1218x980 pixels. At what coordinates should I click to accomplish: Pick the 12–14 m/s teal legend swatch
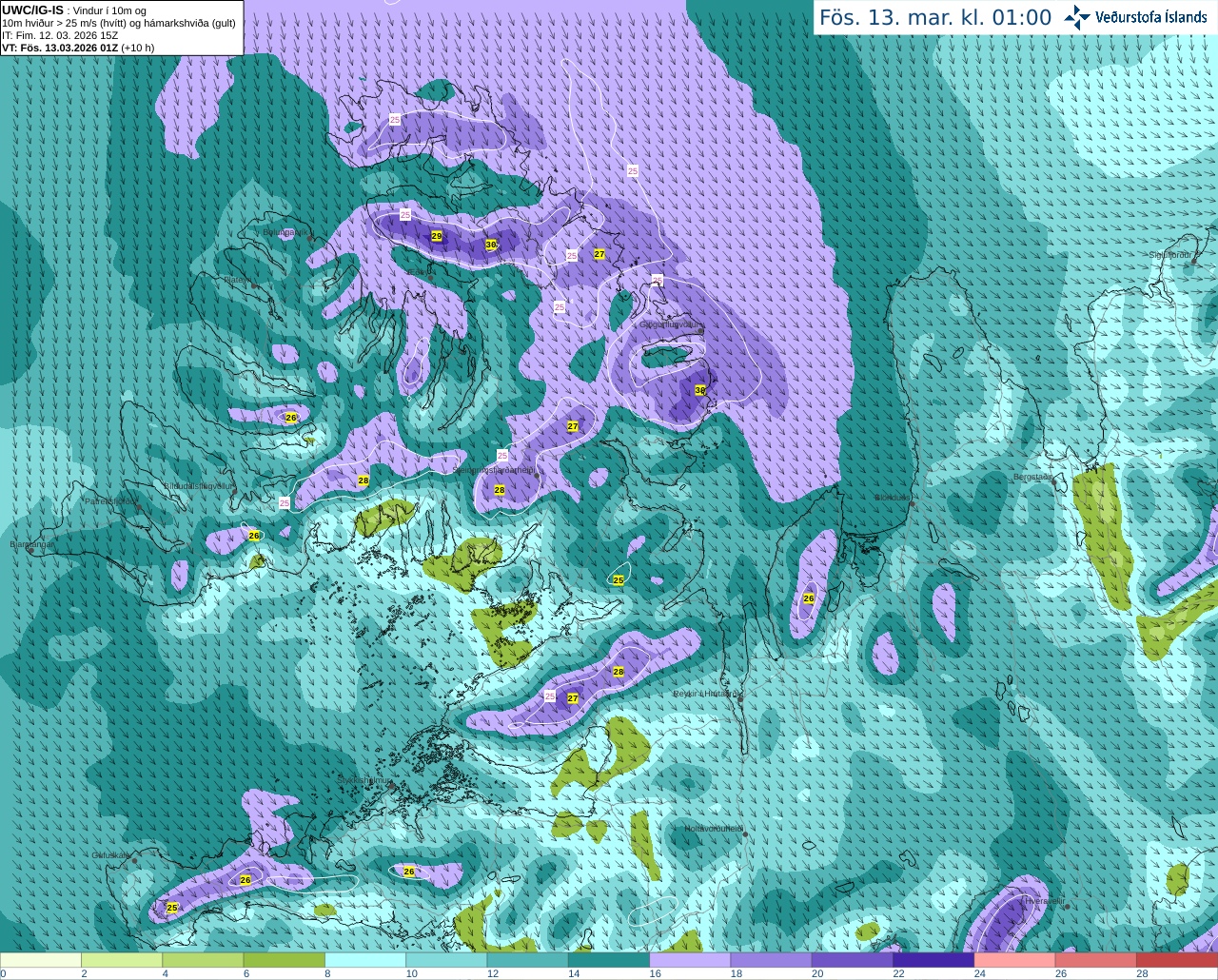click(x=528, y=960)
